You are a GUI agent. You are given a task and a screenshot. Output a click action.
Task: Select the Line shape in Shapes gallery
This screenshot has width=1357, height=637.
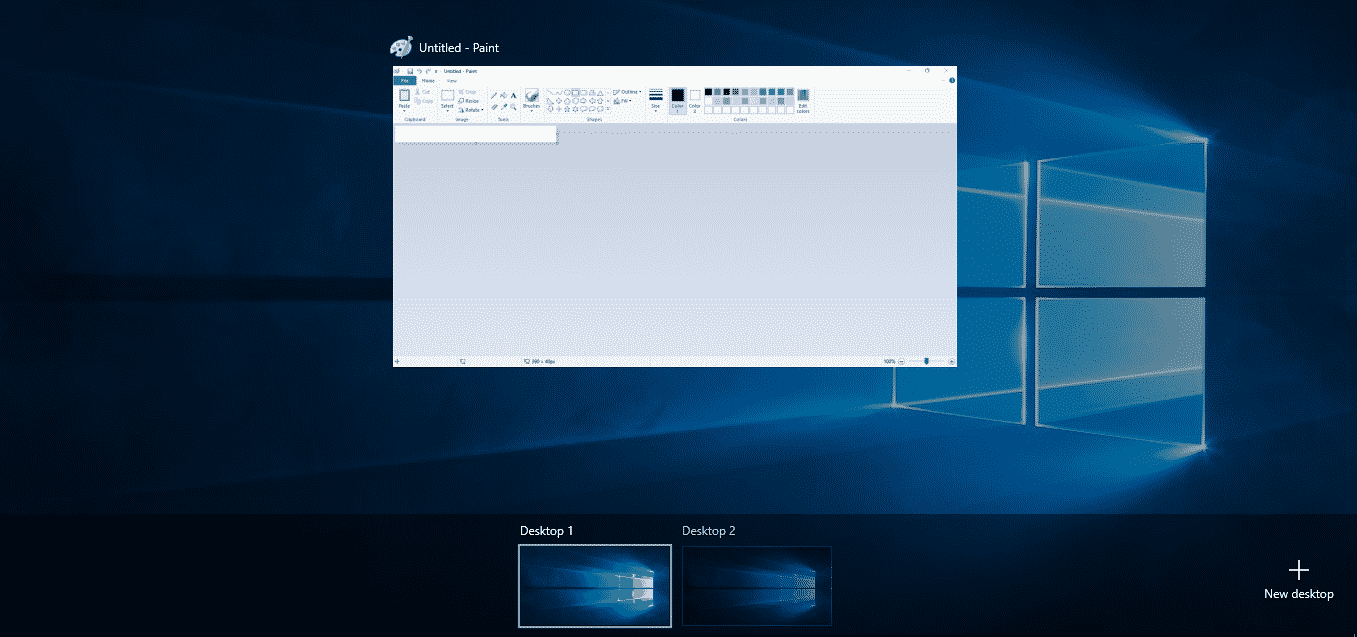pyautogui.click(x=550, y=92)
